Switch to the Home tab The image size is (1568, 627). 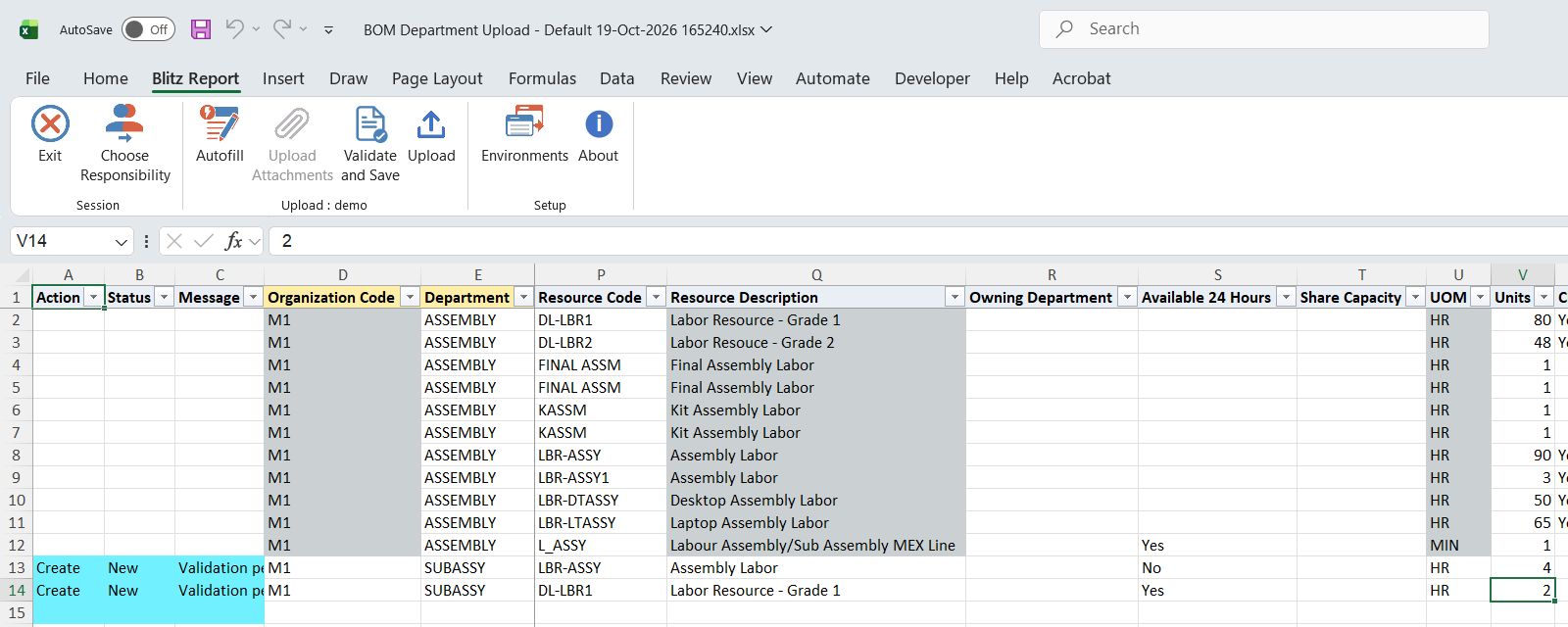tap(106, 78)
